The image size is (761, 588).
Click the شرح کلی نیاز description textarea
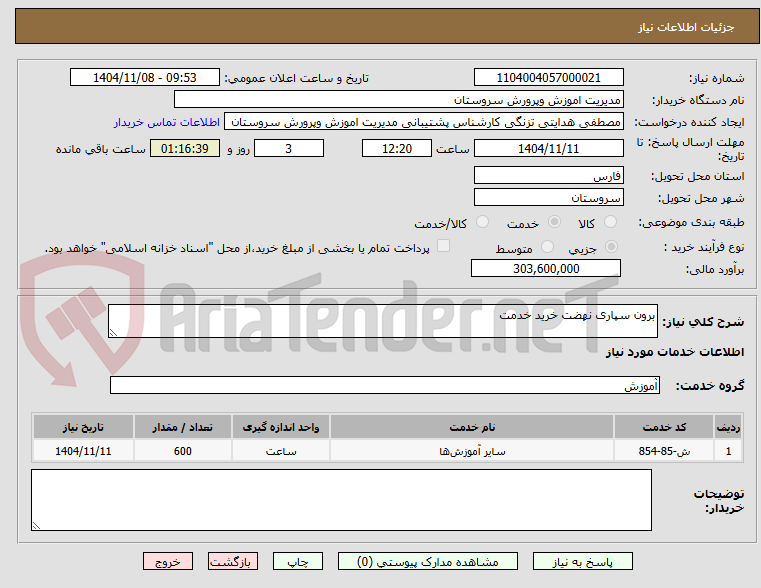coord(383,321)
